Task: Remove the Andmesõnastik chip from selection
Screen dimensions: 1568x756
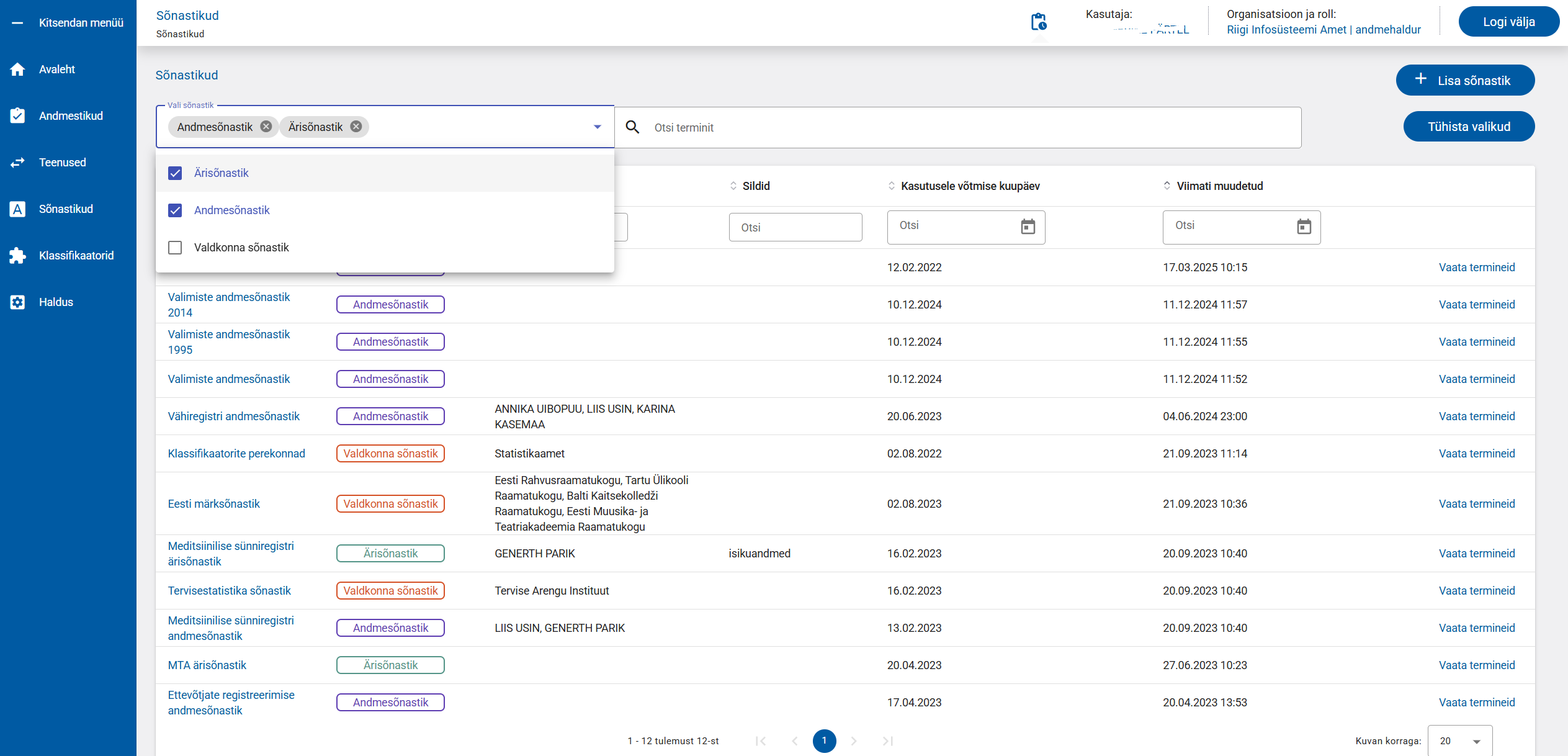Action: tap(266, 127)
